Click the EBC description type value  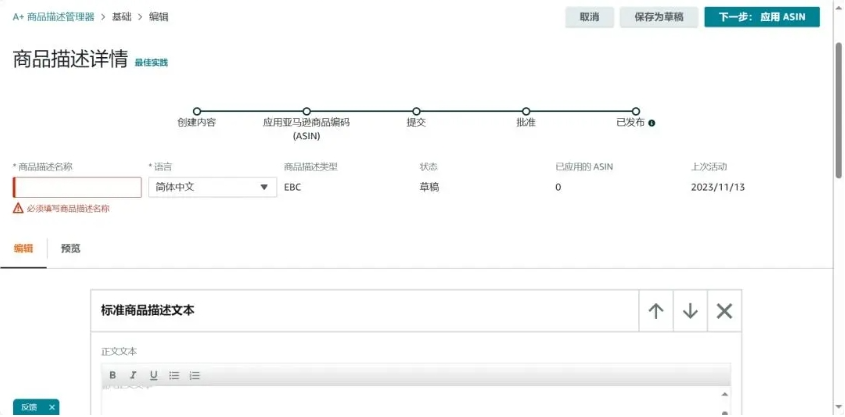point(292,187)
